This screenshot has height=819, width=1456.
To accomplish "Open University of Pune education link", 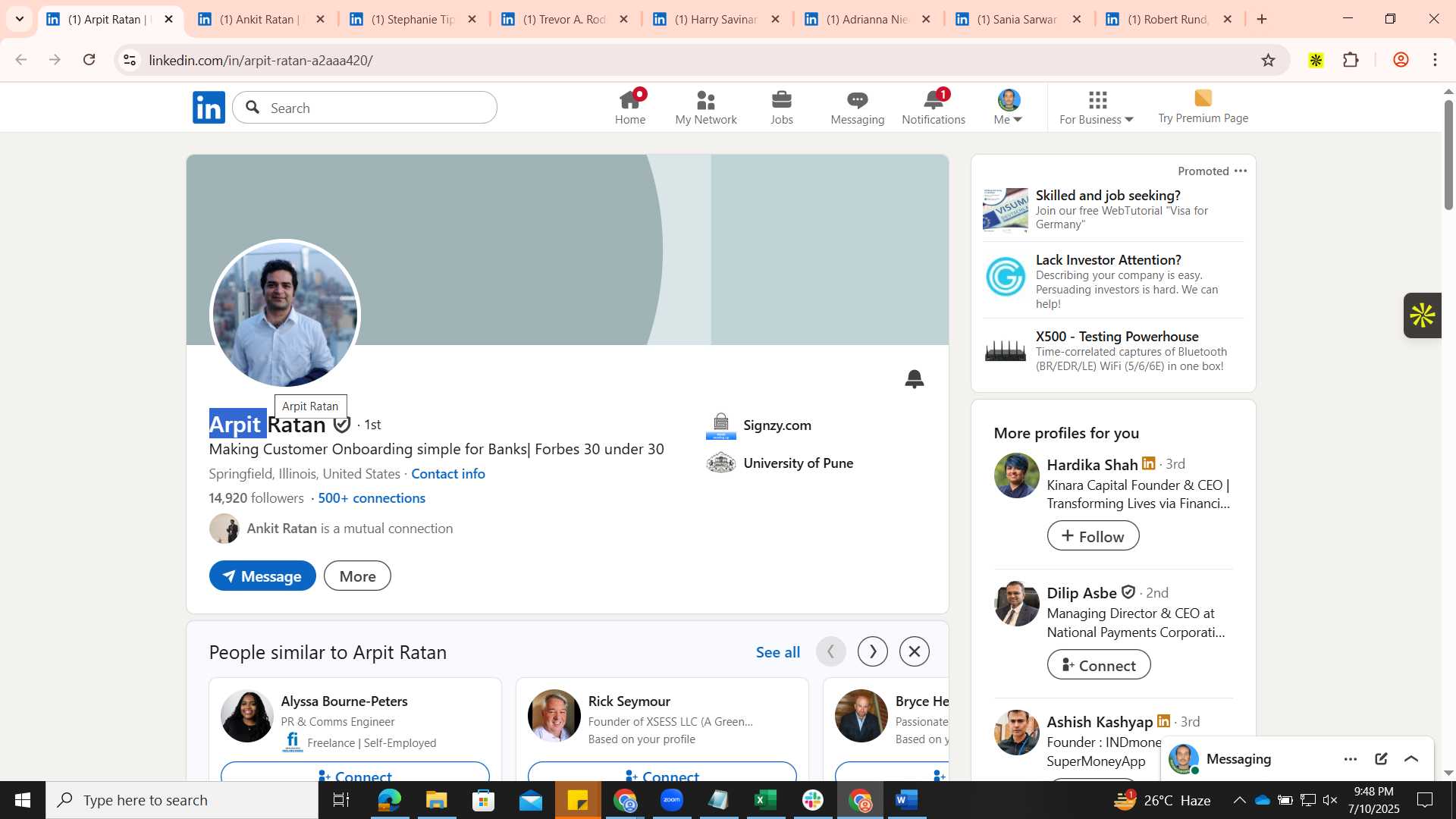I will 780,463.
